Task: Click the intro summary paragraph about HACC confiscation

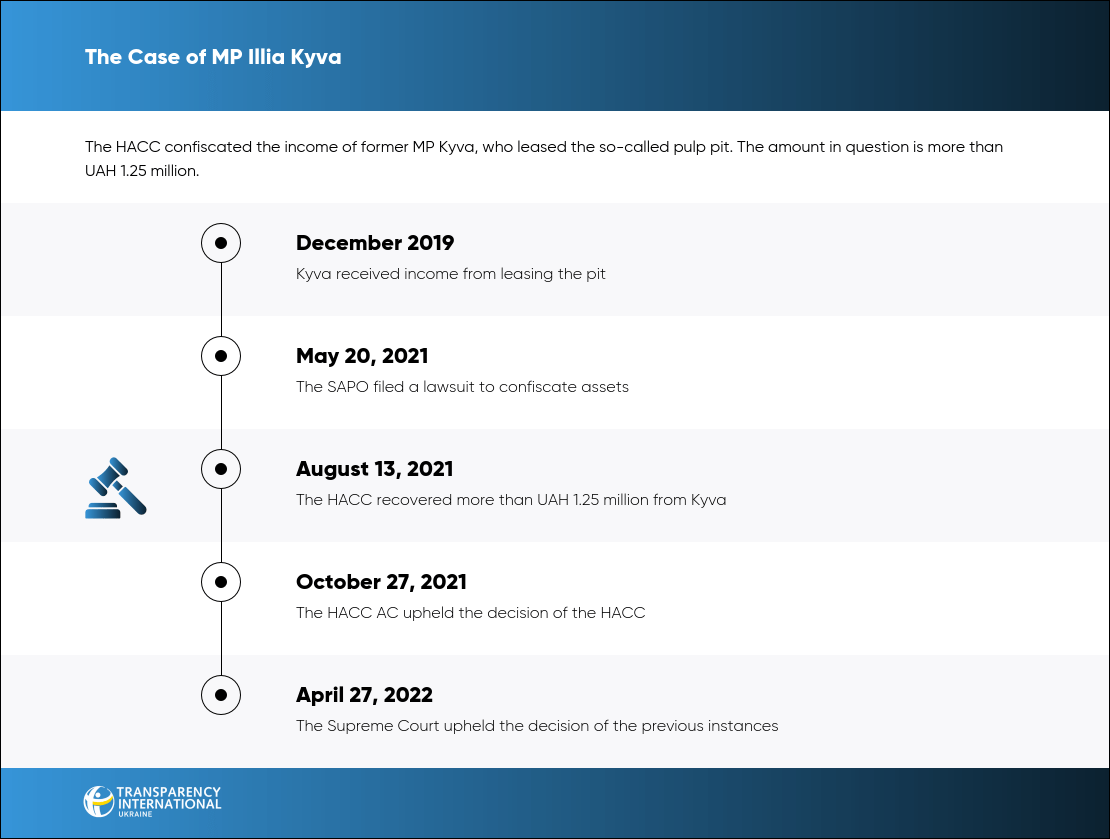Action: (x=543, y=159)
